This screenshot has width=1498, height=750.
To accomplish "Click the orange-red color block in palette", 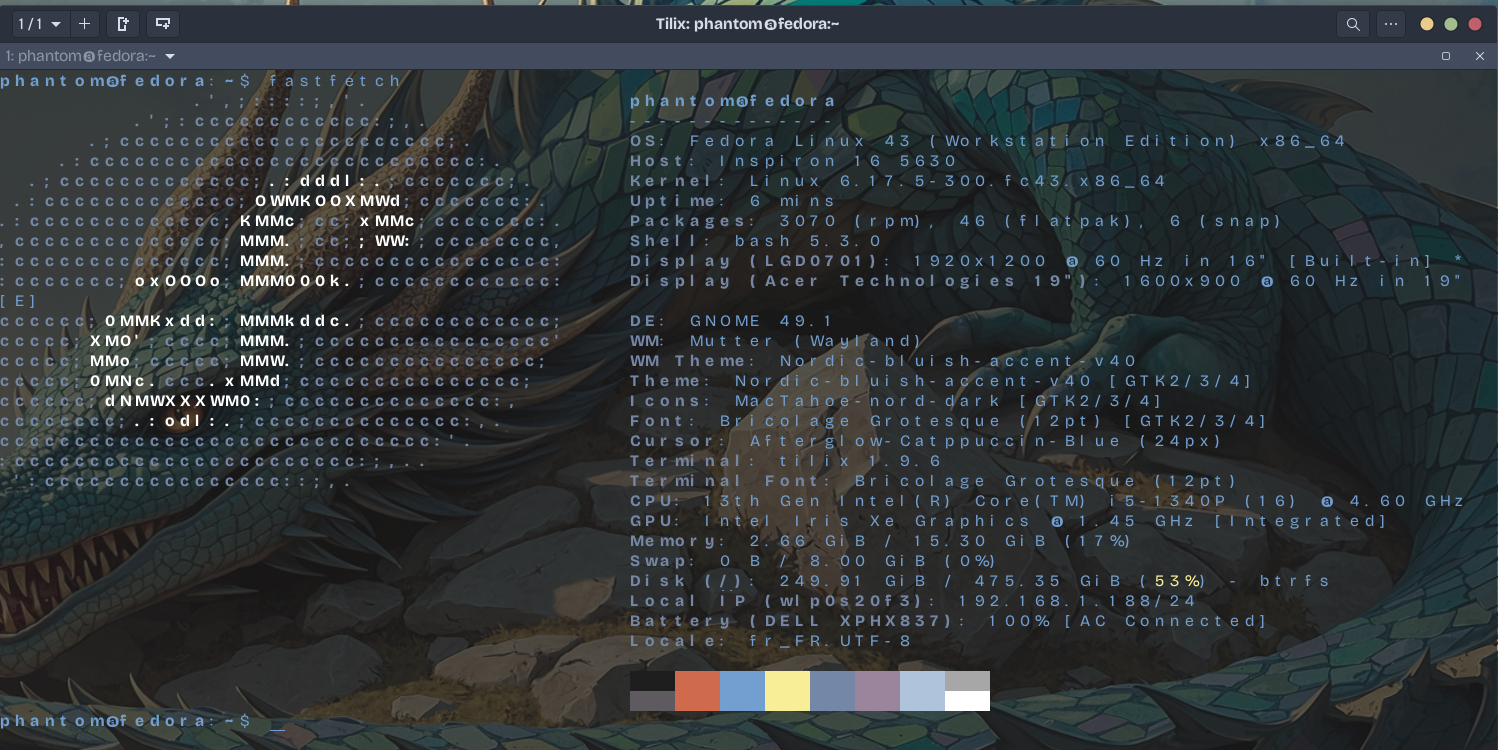I will point(697,691).
